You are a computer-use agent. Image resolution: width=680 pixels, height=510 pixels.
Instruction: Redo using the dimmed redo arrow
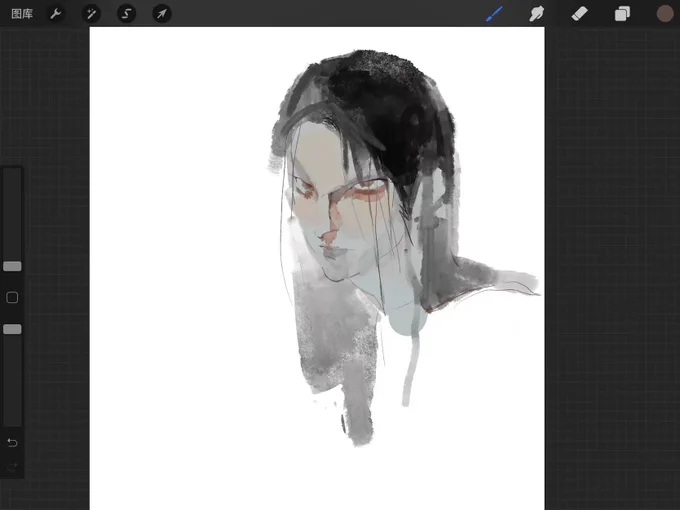12,467
